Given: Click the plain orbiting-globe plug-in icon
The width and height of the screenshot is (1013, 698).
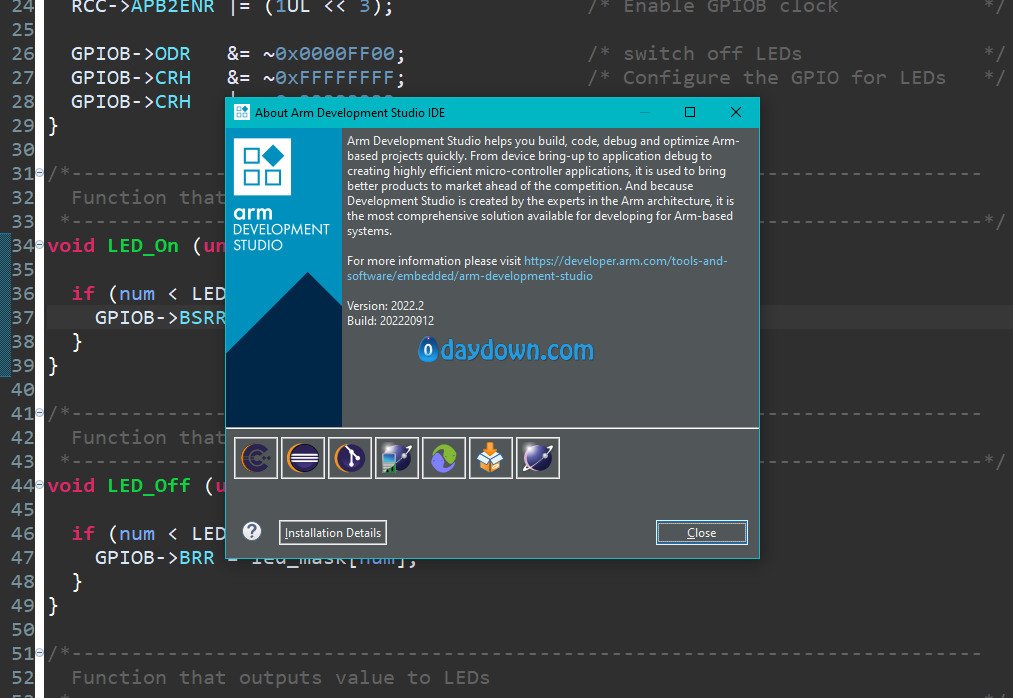Looking at the screenshot, I should point(538,458).
